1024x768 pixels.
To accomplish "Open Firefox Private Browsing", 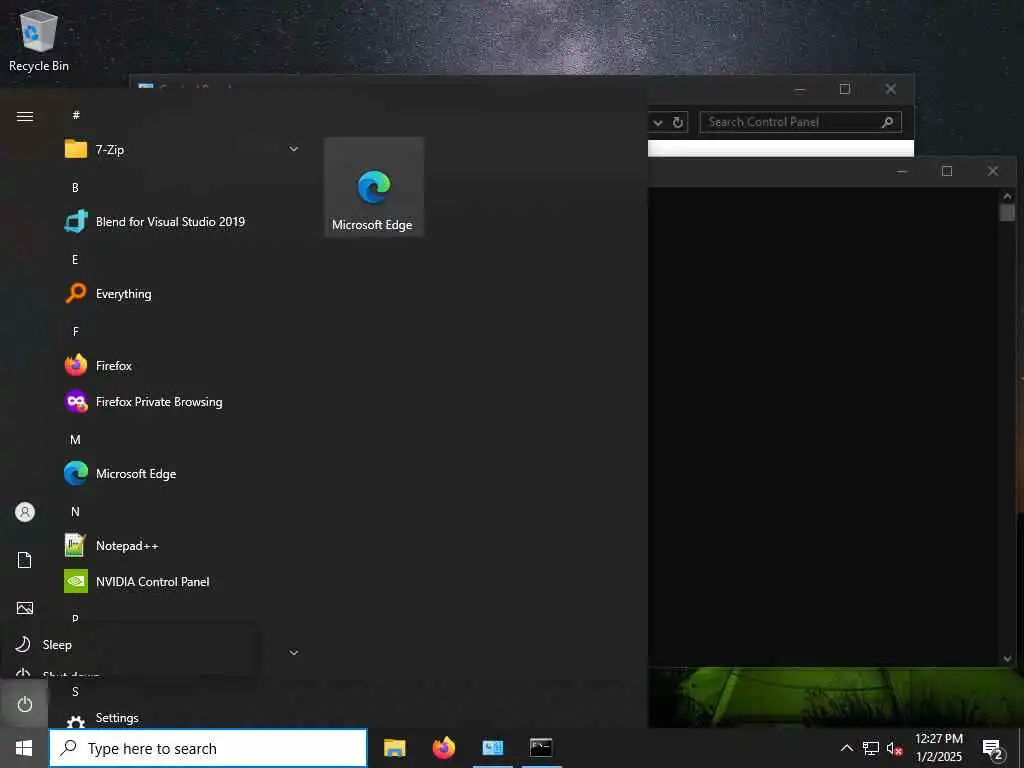I will [x=182, y=402].
